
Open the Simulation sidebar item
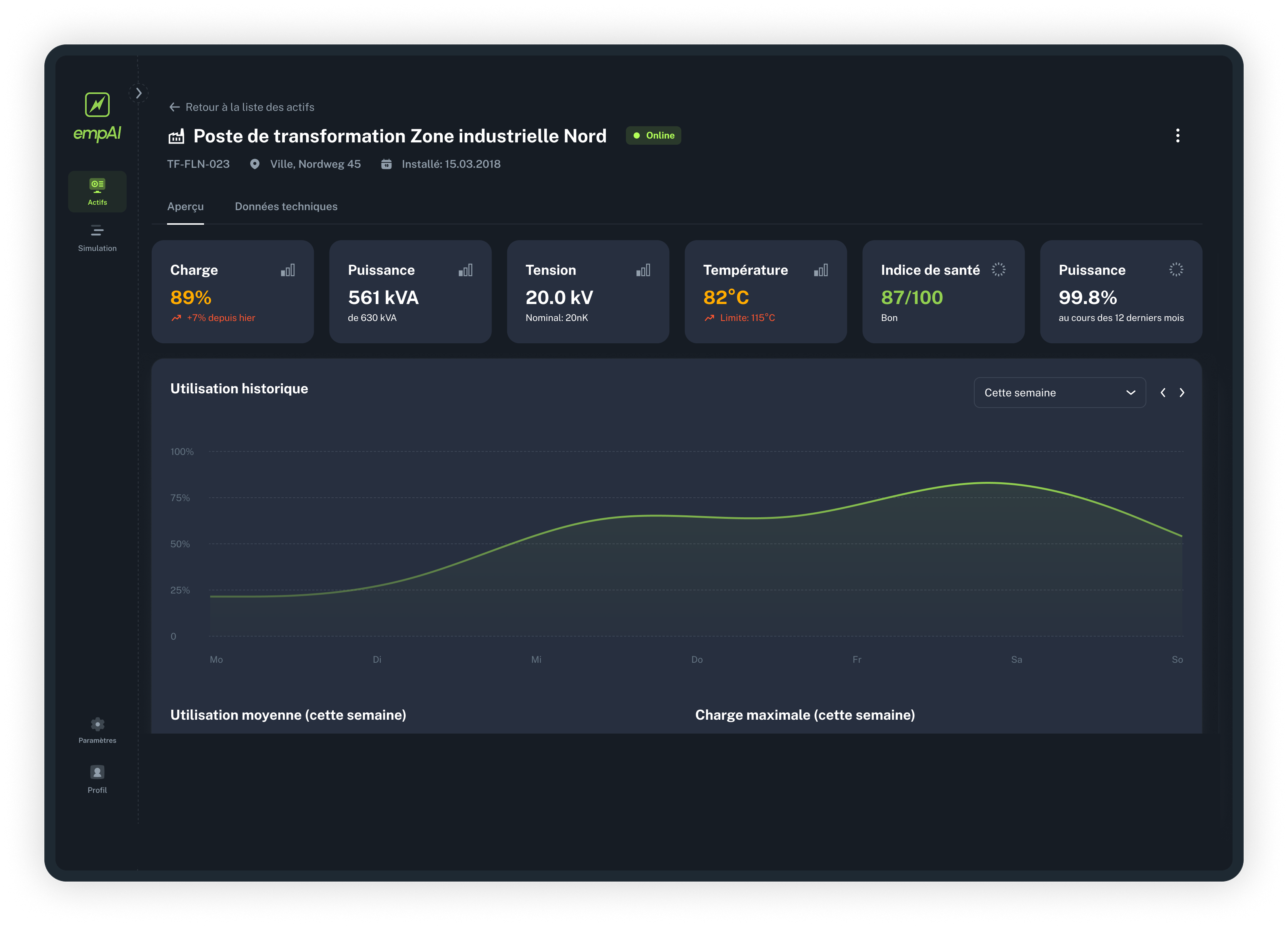pyautogui.click(x=97, y=238)
